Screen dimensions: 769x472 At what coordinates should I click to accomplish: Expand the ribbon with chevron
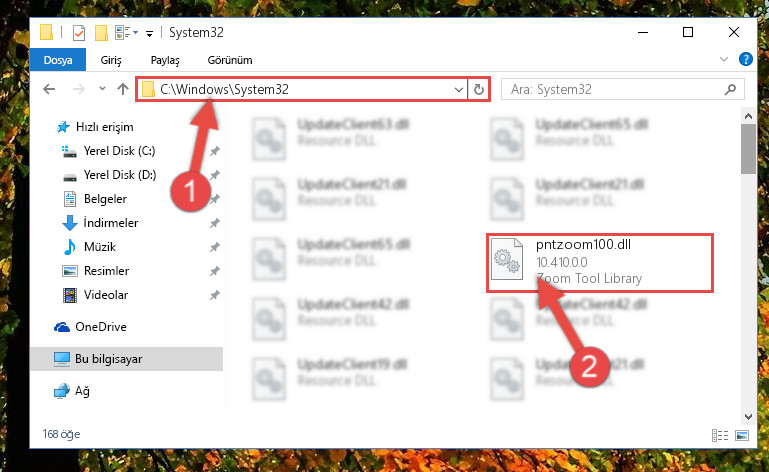[723, 59]
